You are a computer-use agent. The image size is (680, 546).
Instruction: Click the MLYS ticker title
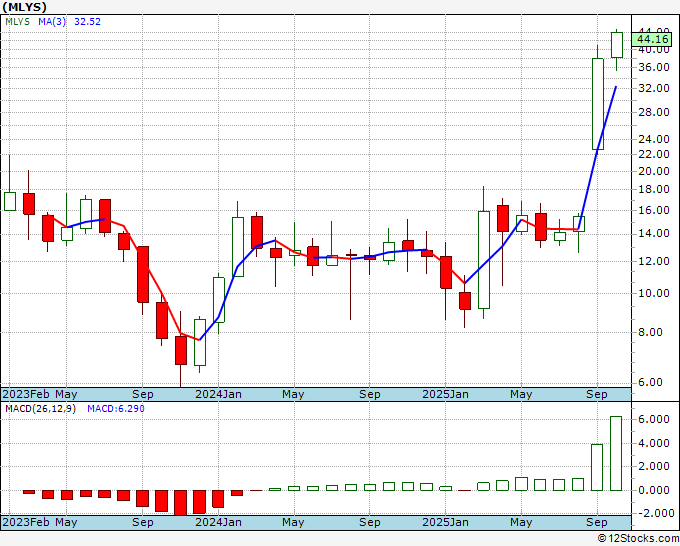pos(24,7)
